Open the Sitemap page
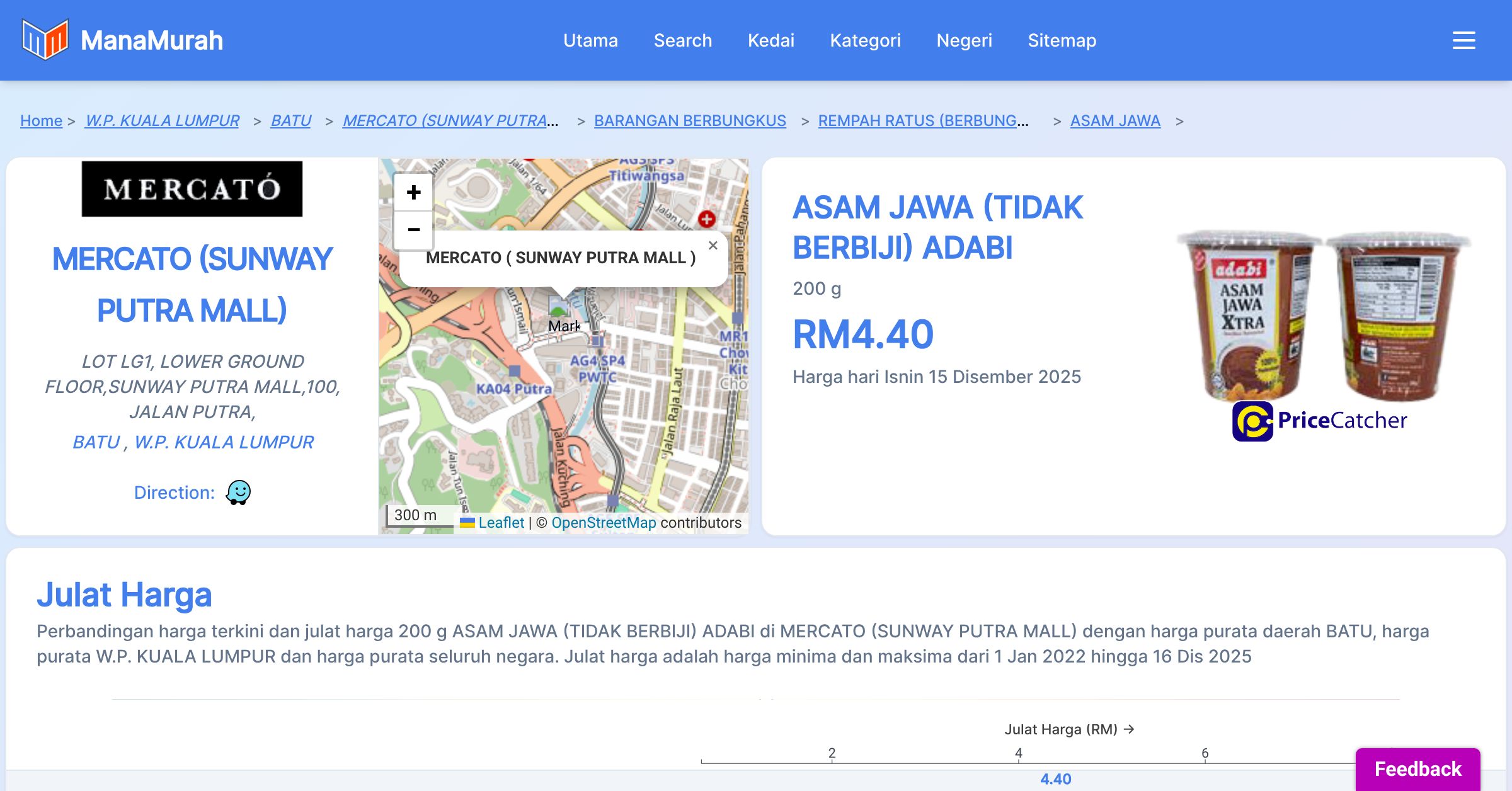Screen dimensions: 1512x791 click(x=1062, y=40)
